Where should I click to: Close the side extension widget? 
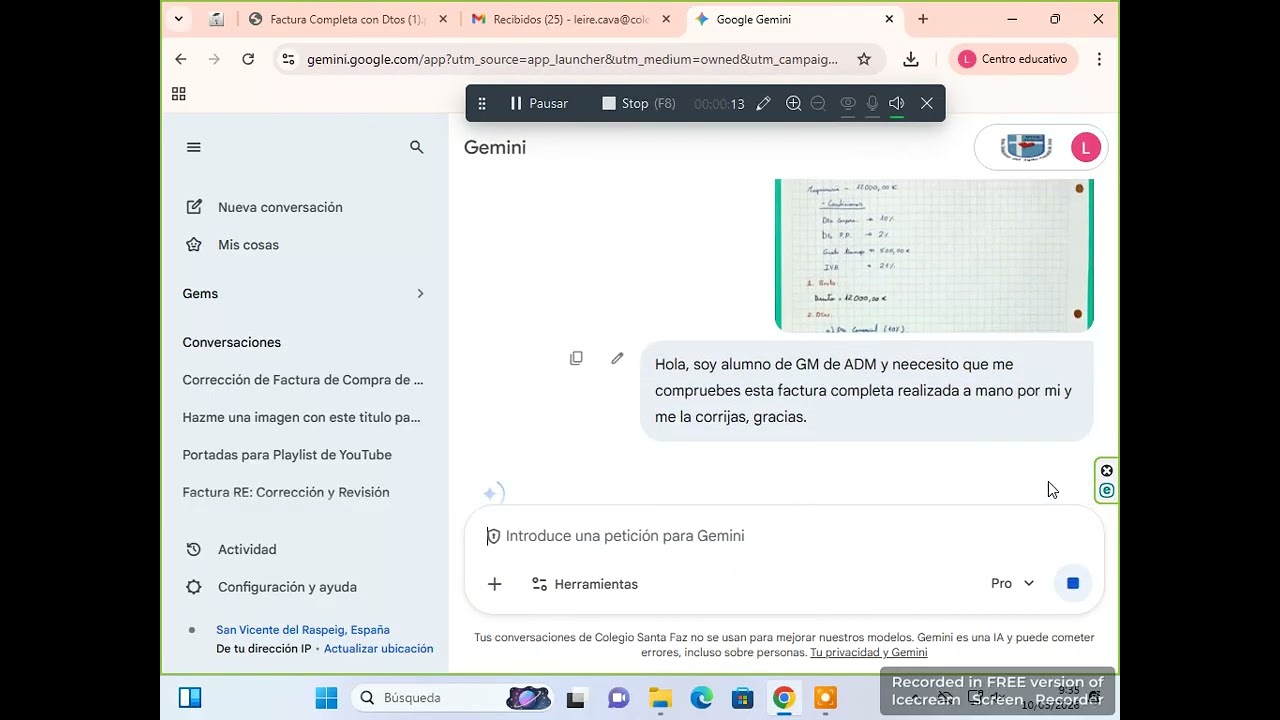click(1107, 471)
